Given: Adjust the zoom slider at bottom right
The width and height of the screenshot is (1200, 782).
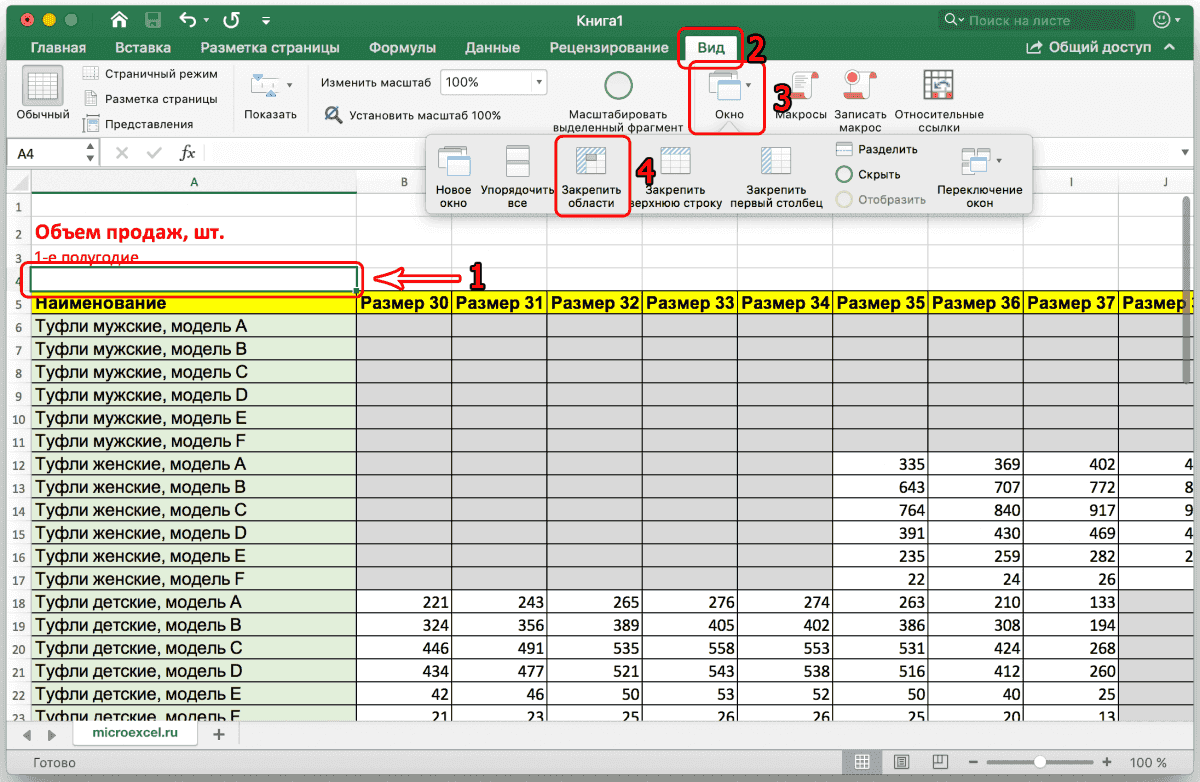Looking at the screenshot, I should click(1039, 762).
